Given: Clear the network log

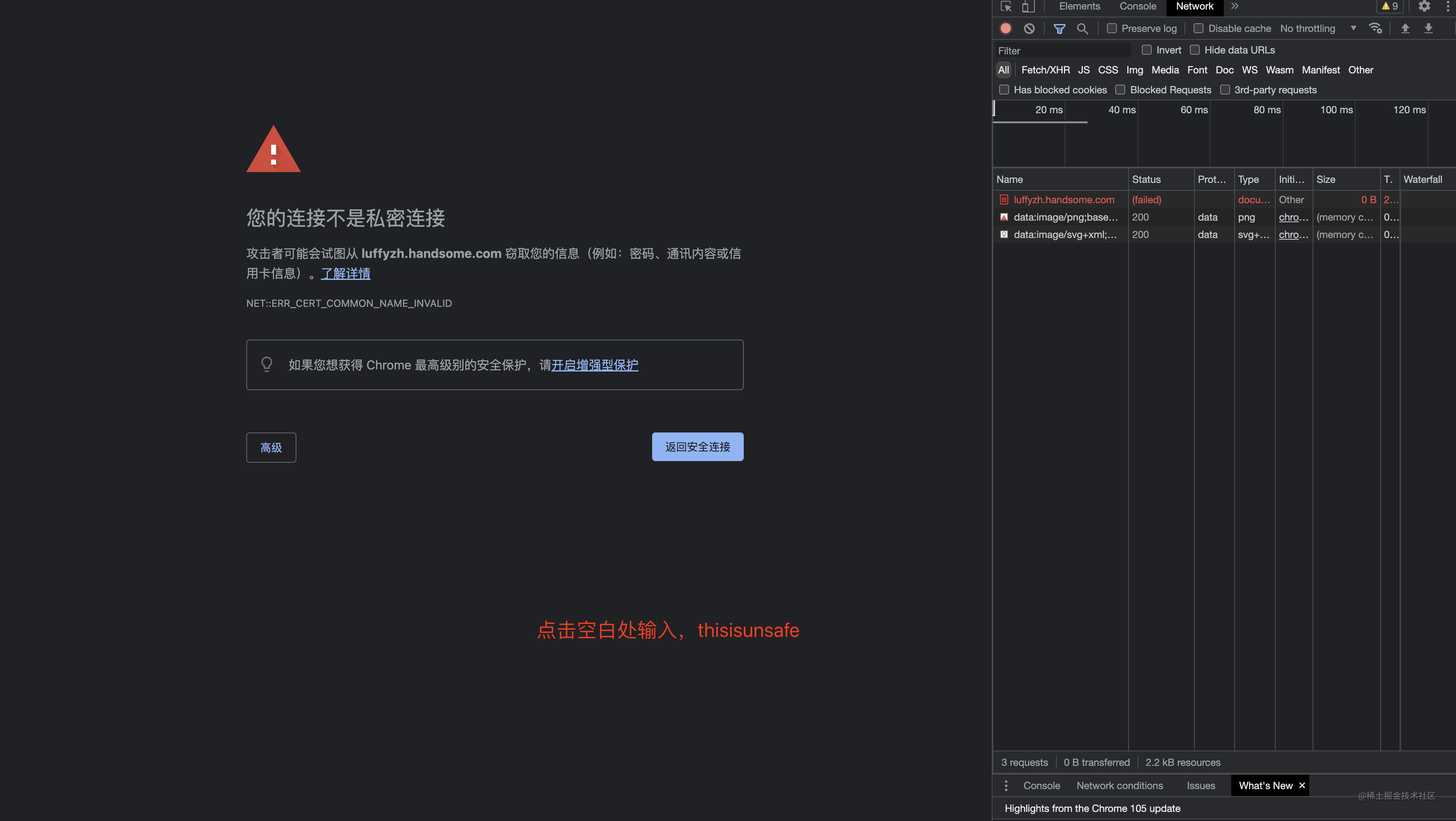Looking at the screenshot, I should click(x=1029, y=28).
